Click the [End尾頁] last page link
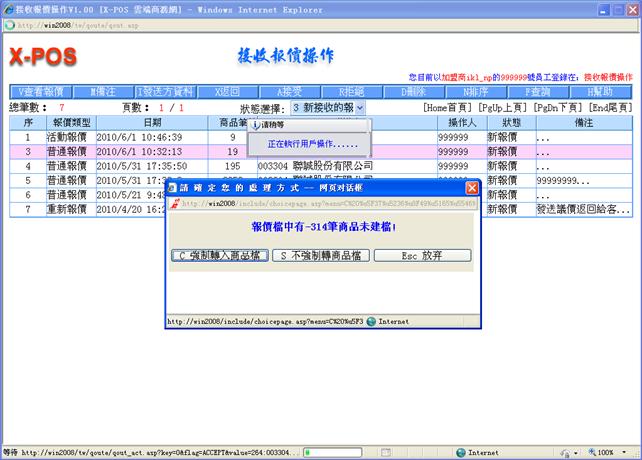 point(609,107)
